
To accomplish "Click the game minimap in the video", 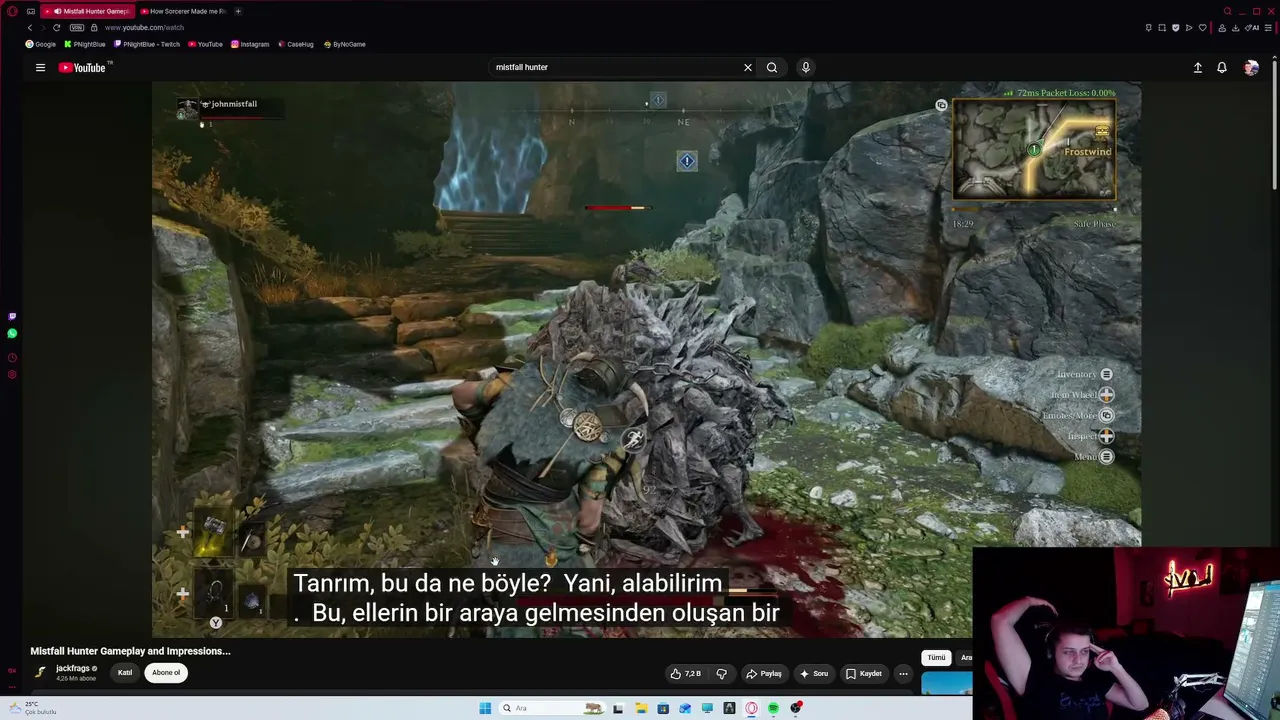I will pos(1034,150).
